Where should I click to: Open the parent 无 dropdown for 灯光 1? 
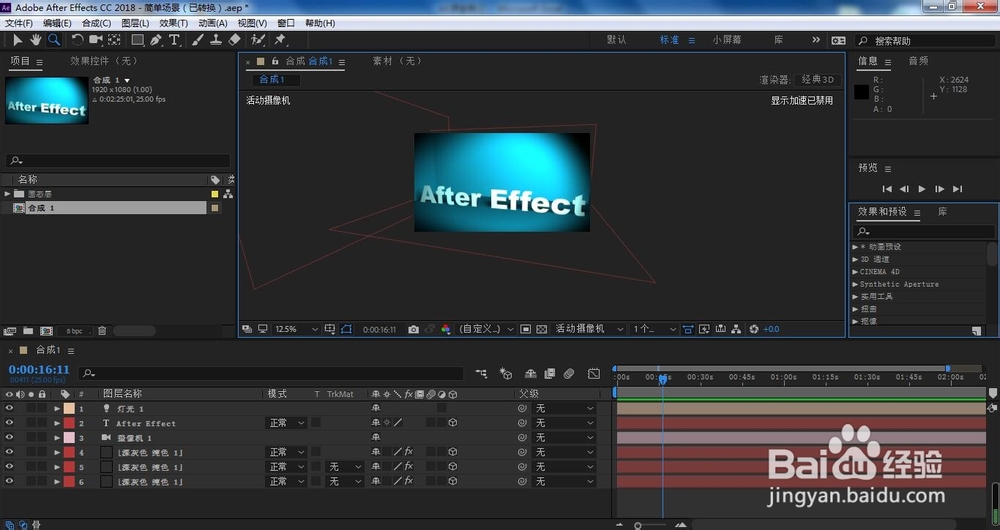click(x=564, y=408)
